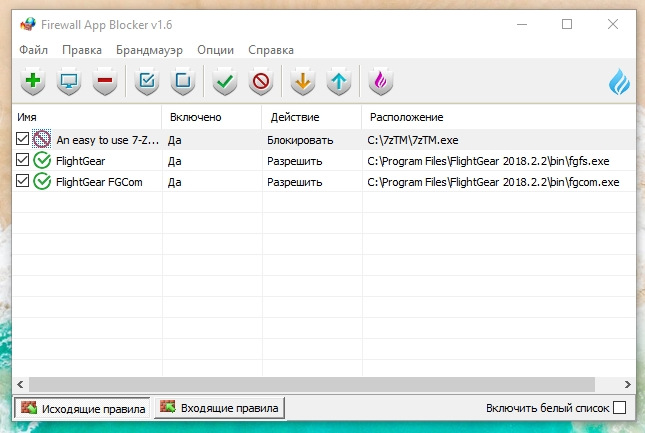
Task: Open the Файл menu
Action: click(33, 50)
